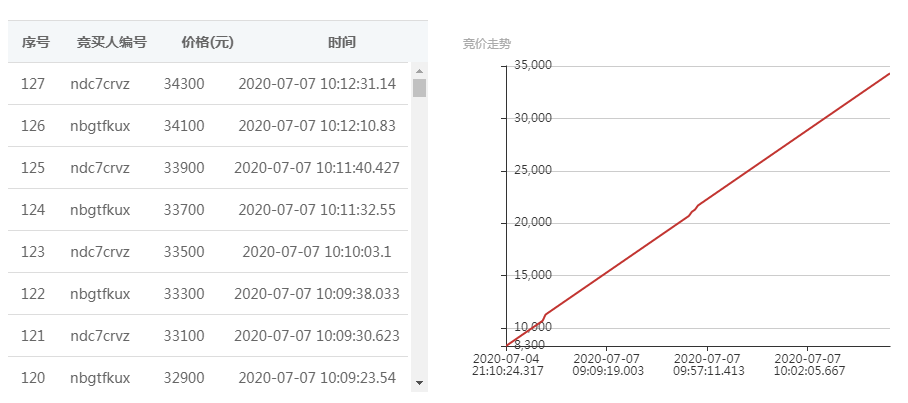The width and height of the screenshot is (908, 403).
Task: Select bid row number 127
Action: (x=33, y=84)
